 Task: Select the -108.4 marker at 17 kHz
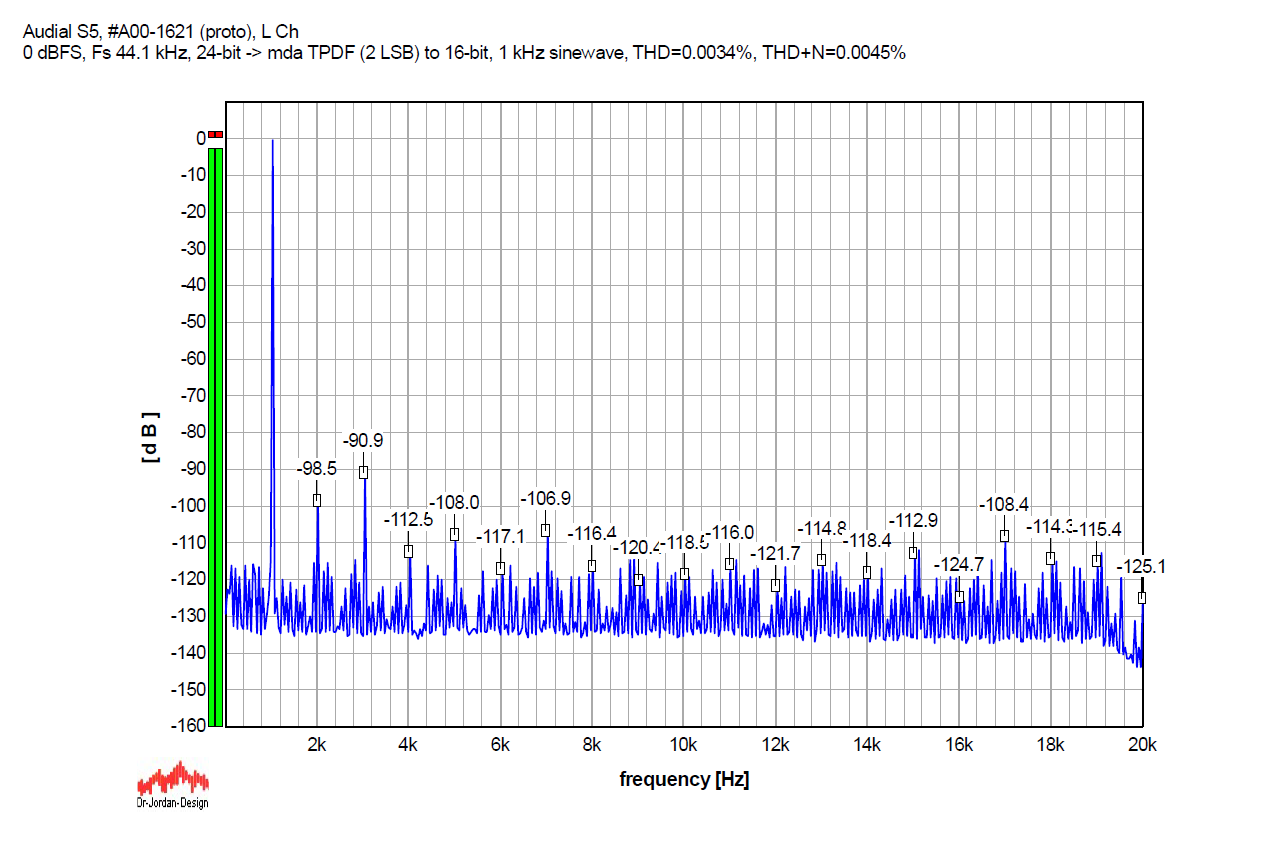point(1004,536)
